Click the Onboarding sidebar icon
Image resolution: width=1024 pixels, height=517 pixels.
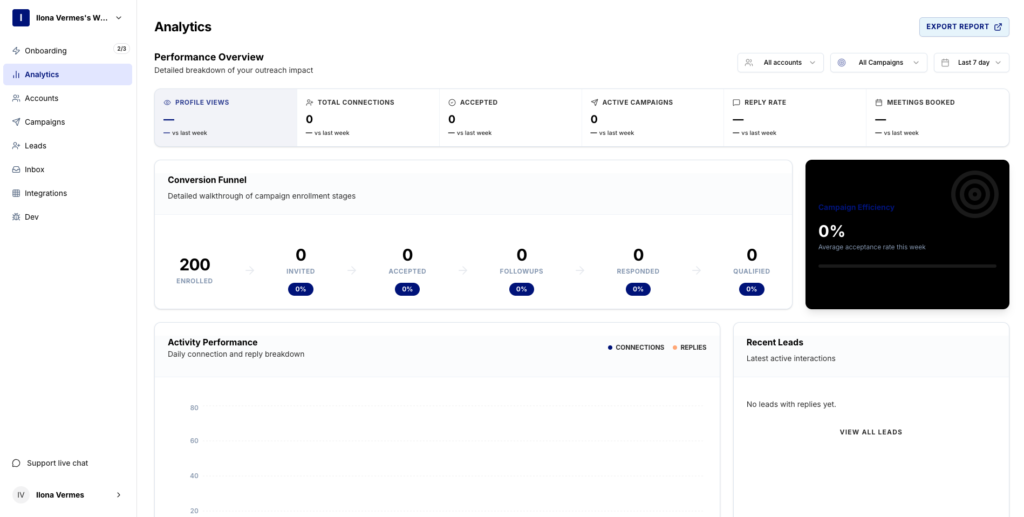click(16, 50)
